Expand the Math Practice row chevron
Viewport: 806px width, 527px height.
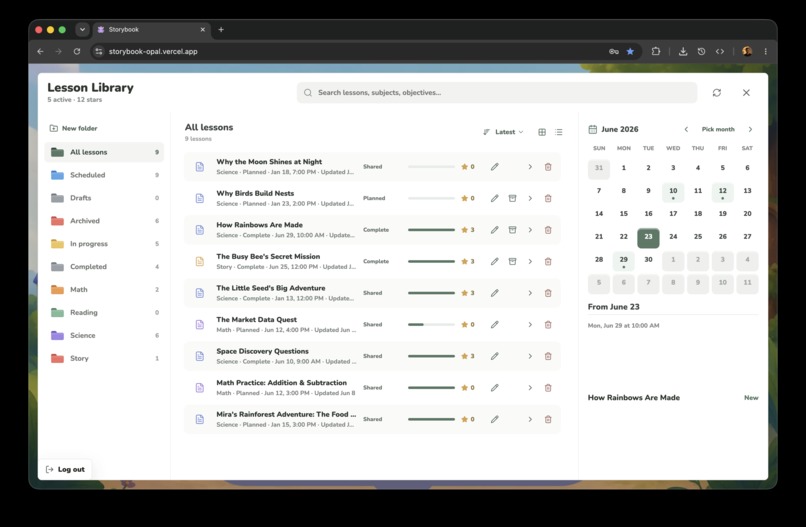coord(530,388)
